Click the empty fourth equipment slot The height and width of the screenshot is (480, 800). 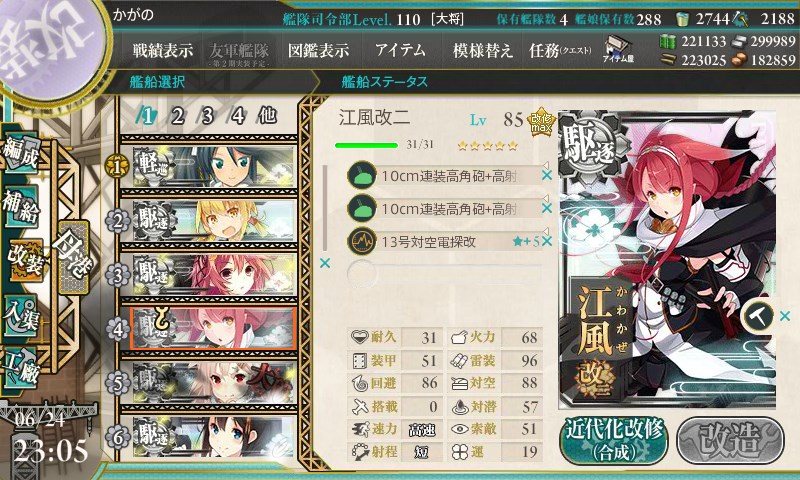444,273
